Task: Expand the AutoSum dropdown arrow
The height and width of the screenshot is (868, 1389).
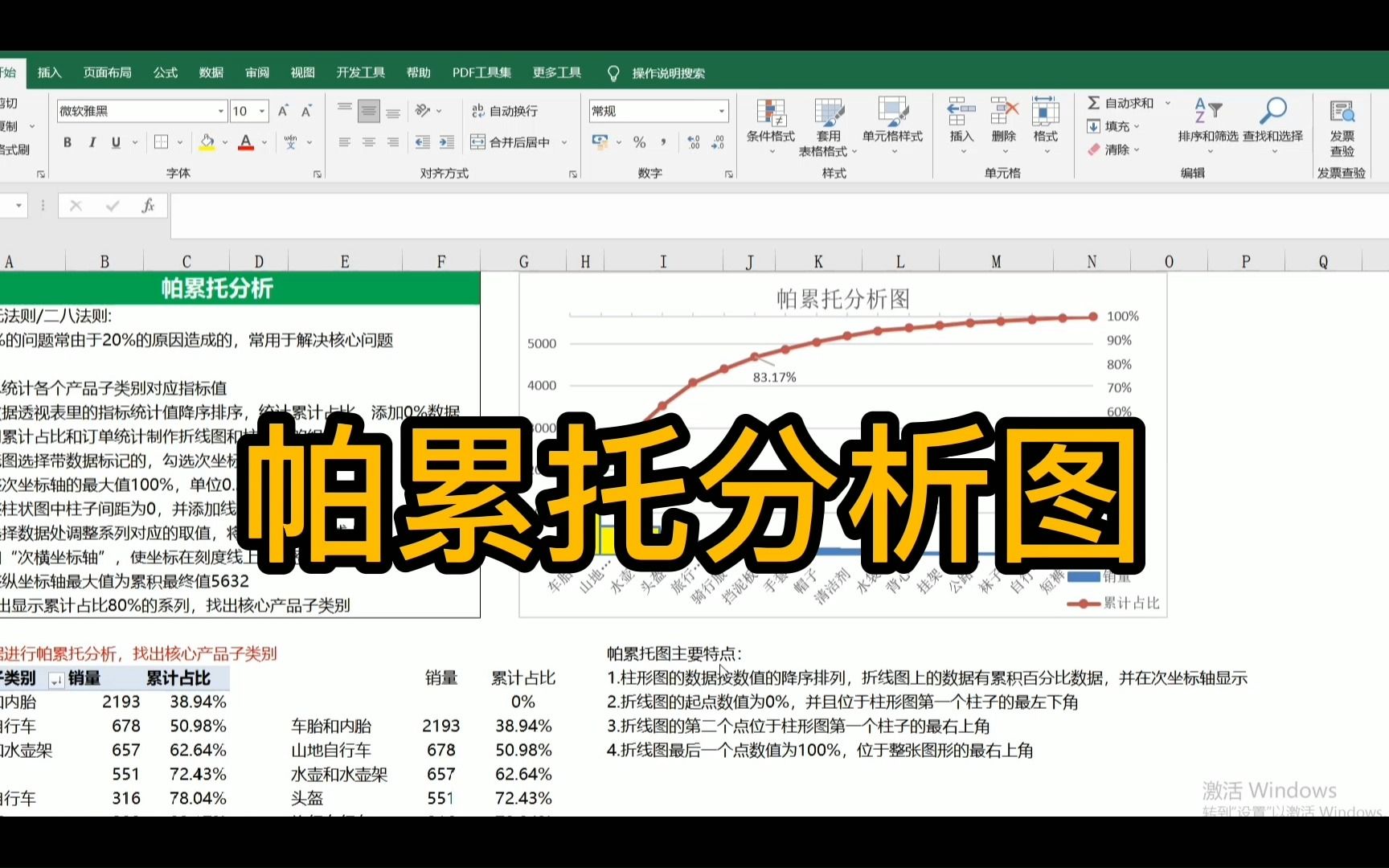Action: coord(1168,103)
